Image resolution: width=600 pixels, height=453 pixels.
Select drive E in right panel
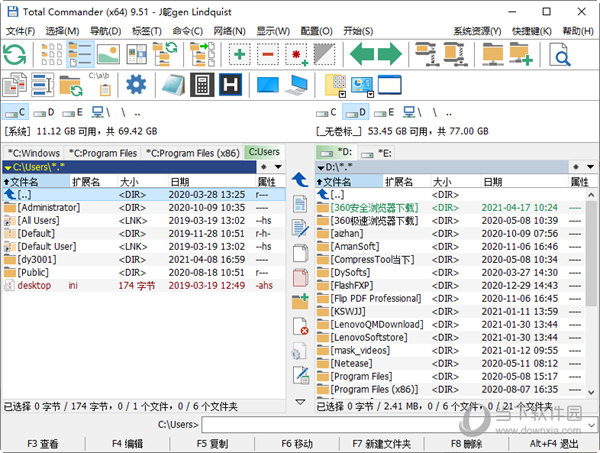[x=384, y=112]
